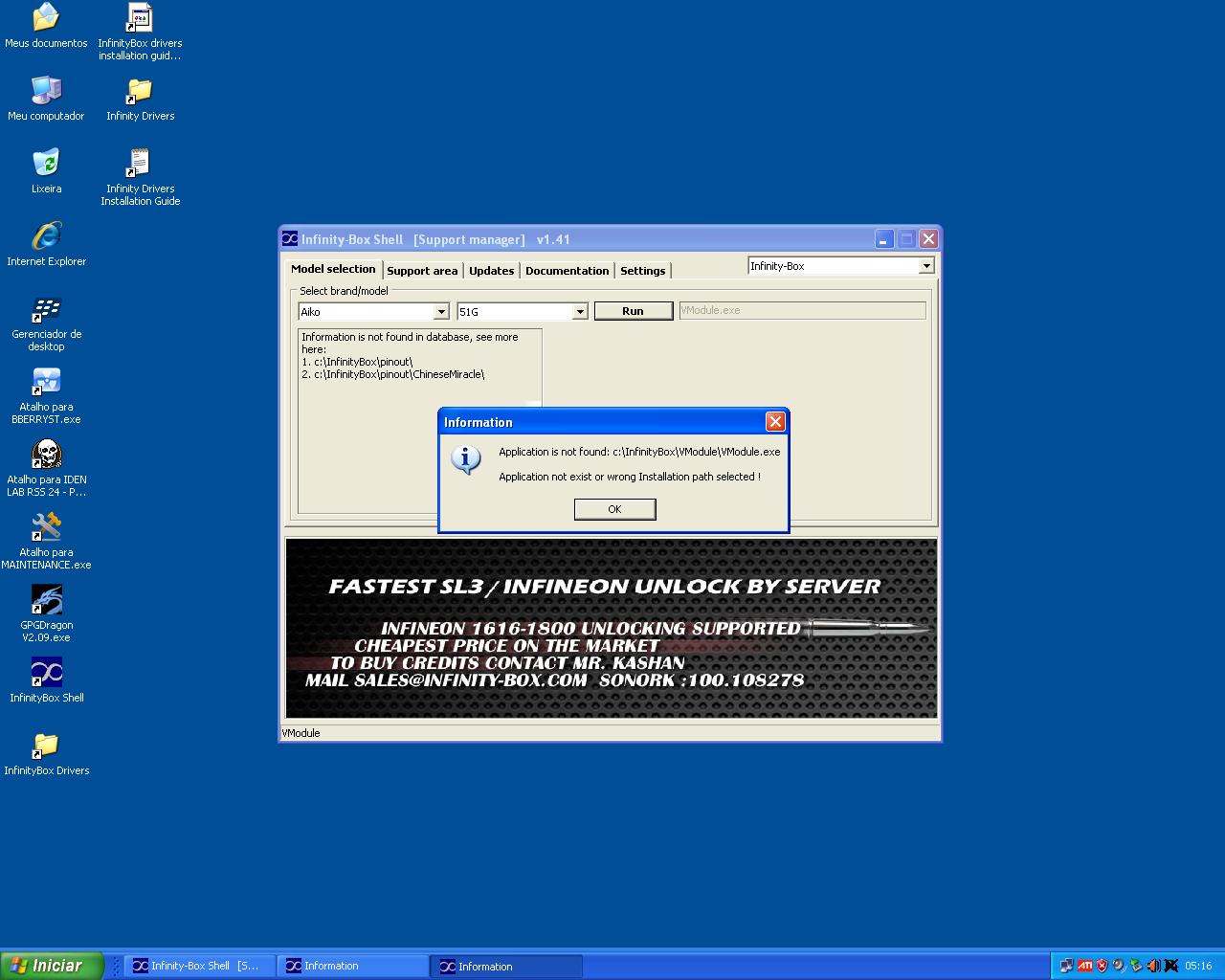Open the brand dropdown showing Aiko
Image resolution: width=1225 pixels, height=980 pixels.
click(x=440, y=311)
